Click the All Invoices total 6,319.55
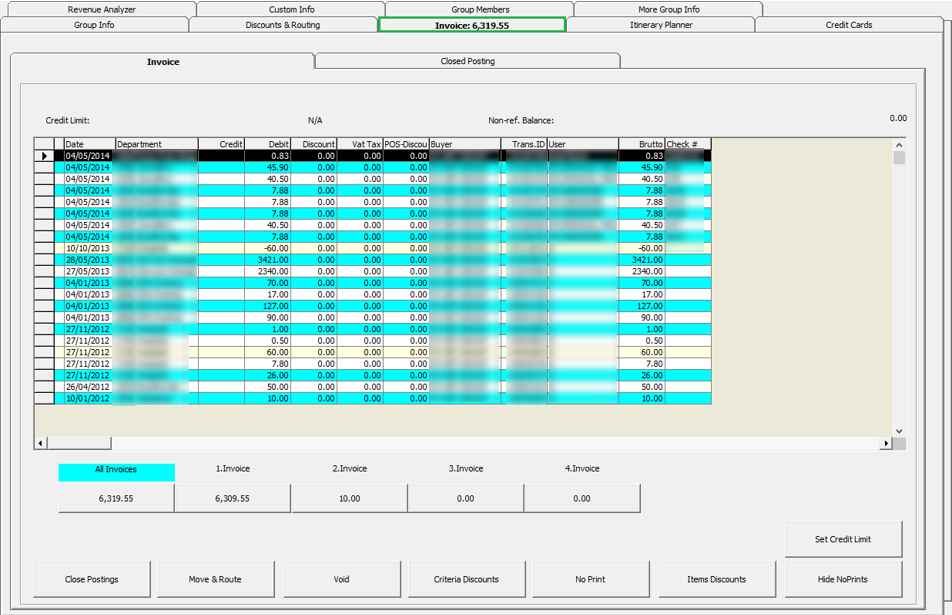Viewport: 952px width, 615px height. click(116, 498)
